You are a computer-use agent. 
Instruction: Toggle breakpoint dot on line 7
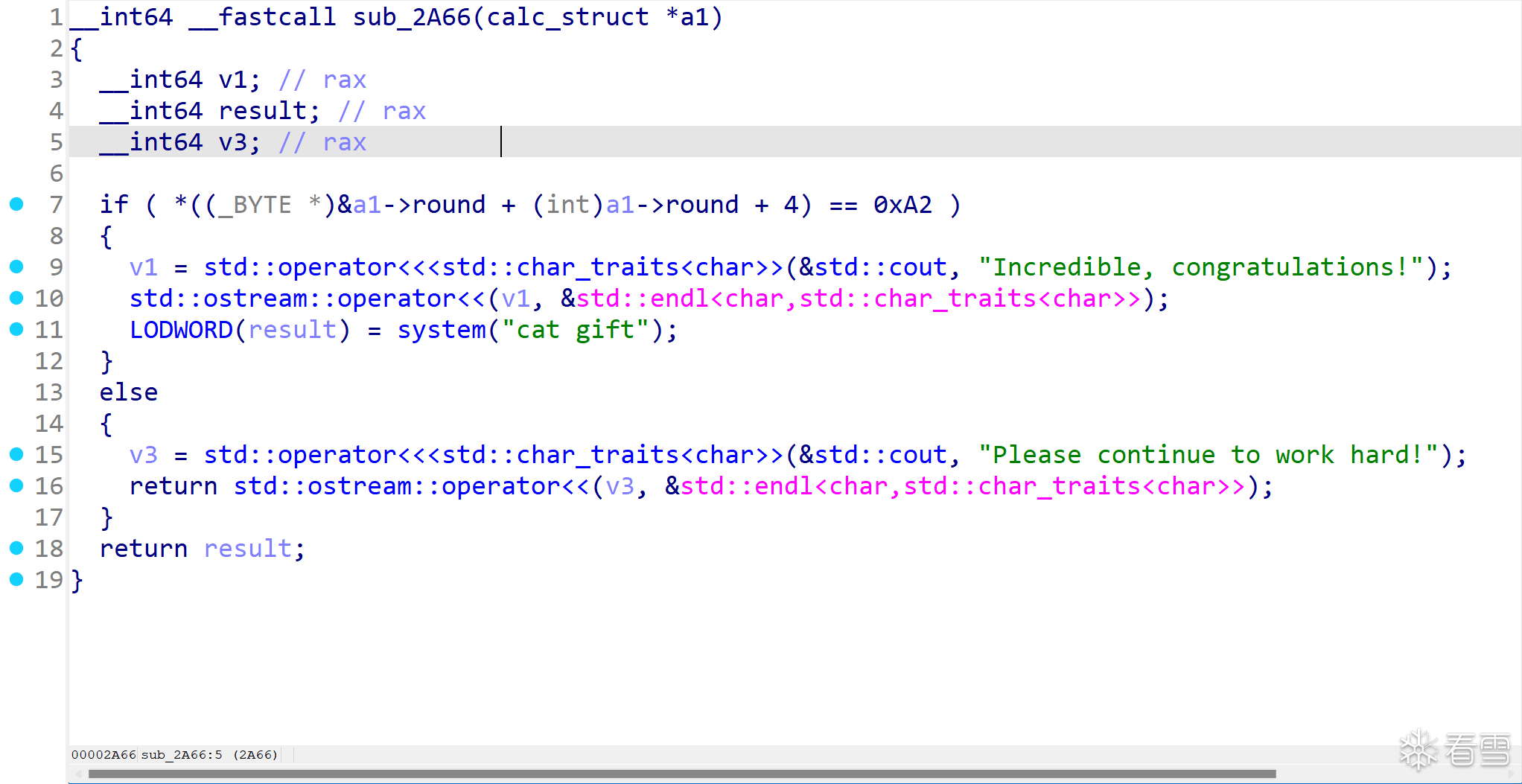click(x=16, y=204)
